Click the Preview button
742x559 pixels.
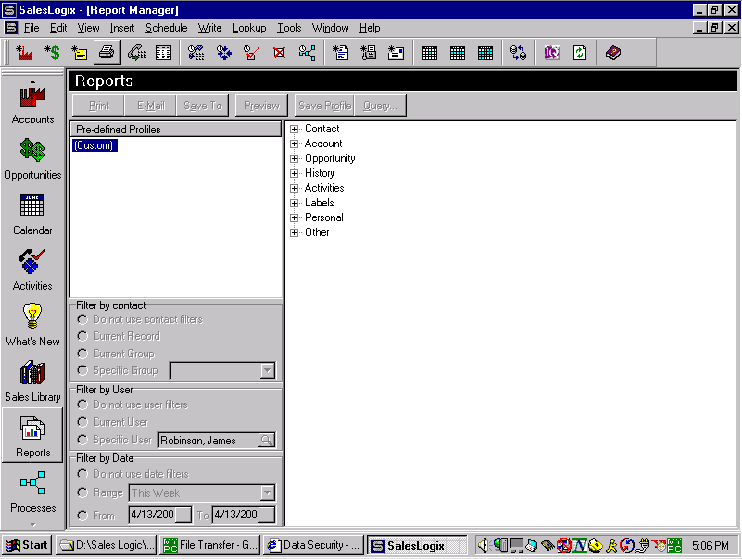coord(262,106)
